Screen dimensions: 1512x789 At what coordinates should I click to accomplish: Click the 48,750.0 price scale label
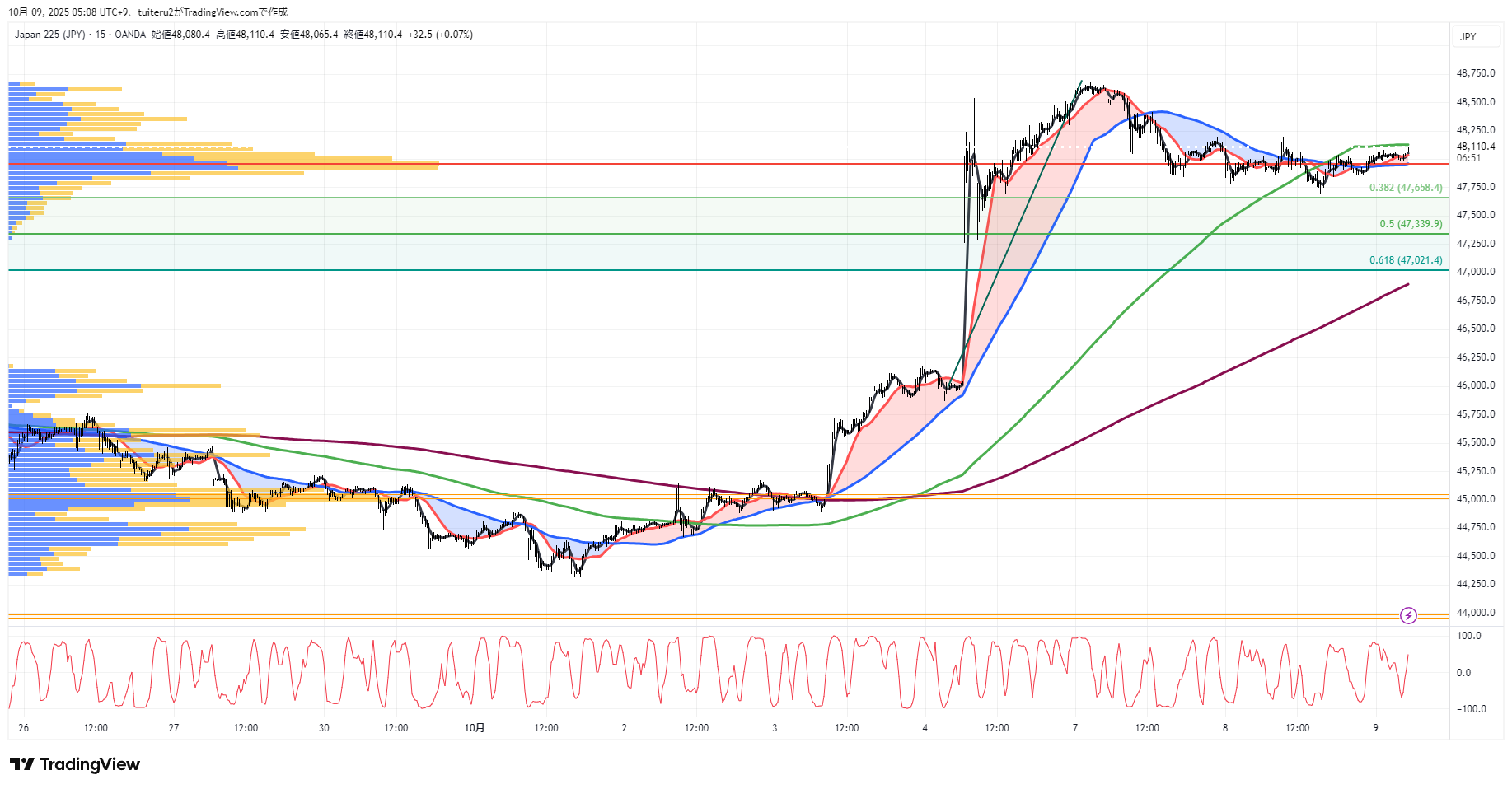click(x=1475, y=73)
